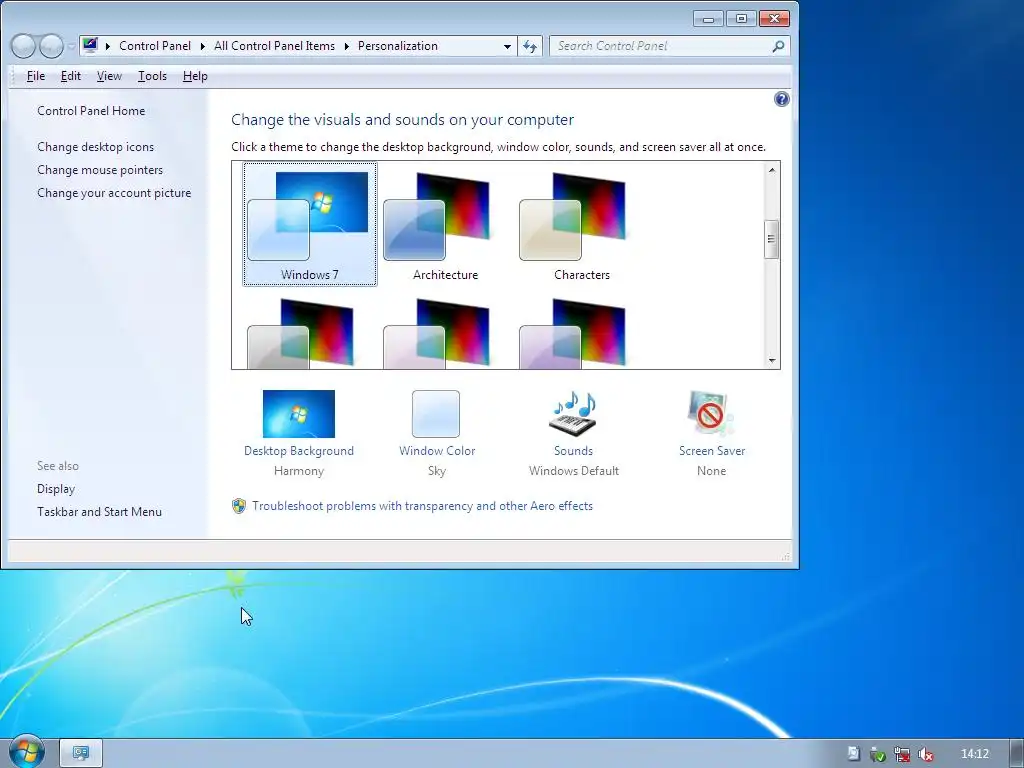
Task: Click the Show desktop button
Action: tap(1016, 754)
